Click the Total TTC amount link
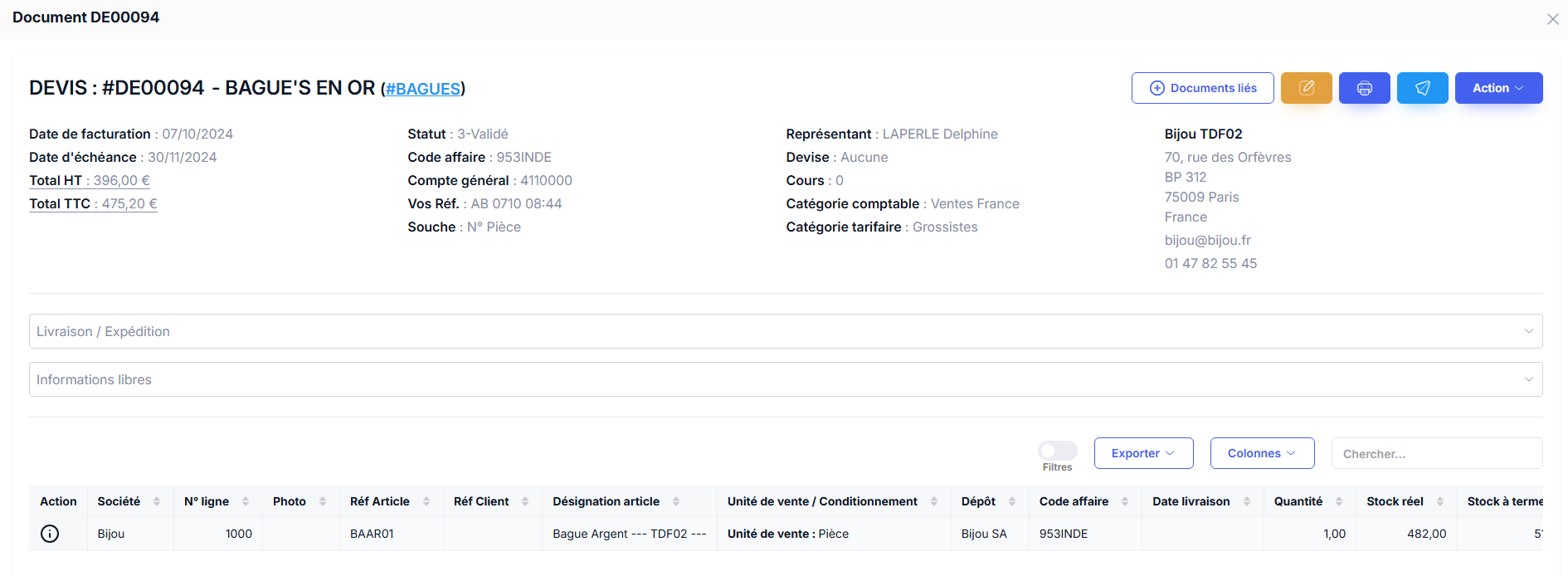The width and height of the screenshot is (1568, 576). (129, 203)
